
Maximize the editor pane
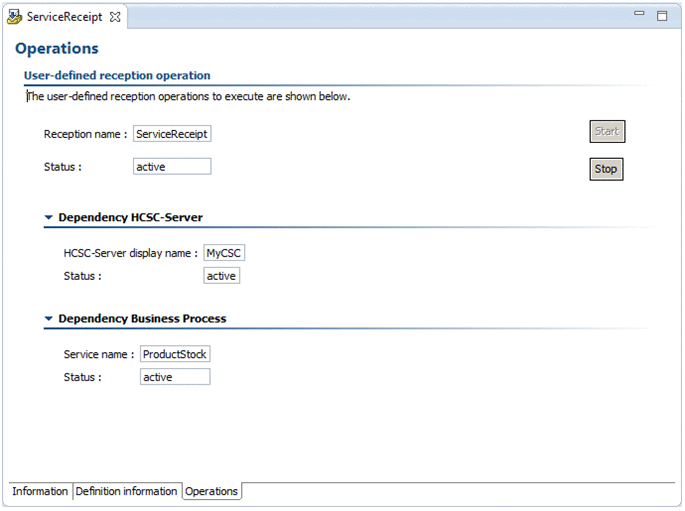point(662,16)
